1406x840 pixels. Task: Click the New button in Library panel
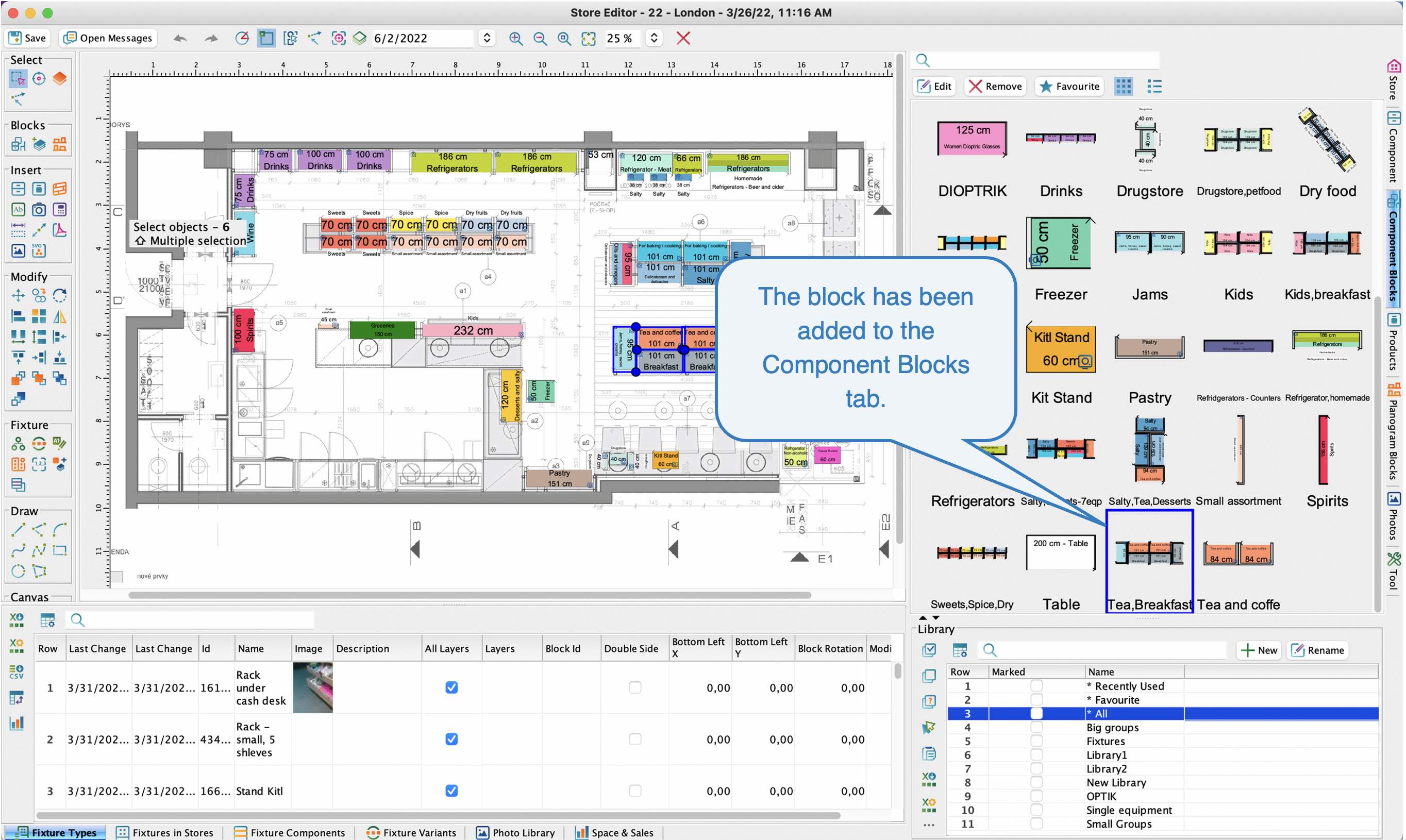[x=1259, y=650]
